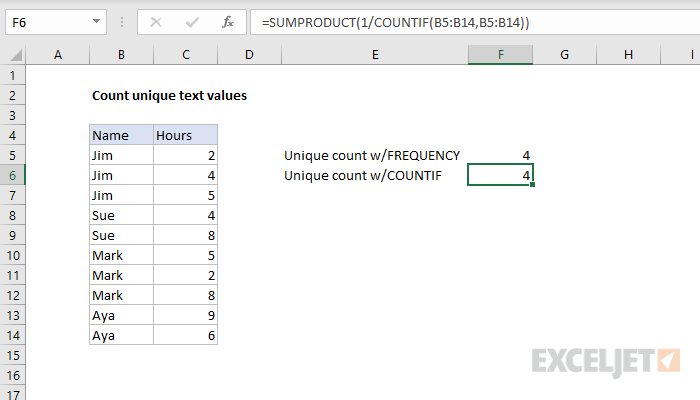Select the 'Aya' cell in row 14

click(x=121, y=335)
